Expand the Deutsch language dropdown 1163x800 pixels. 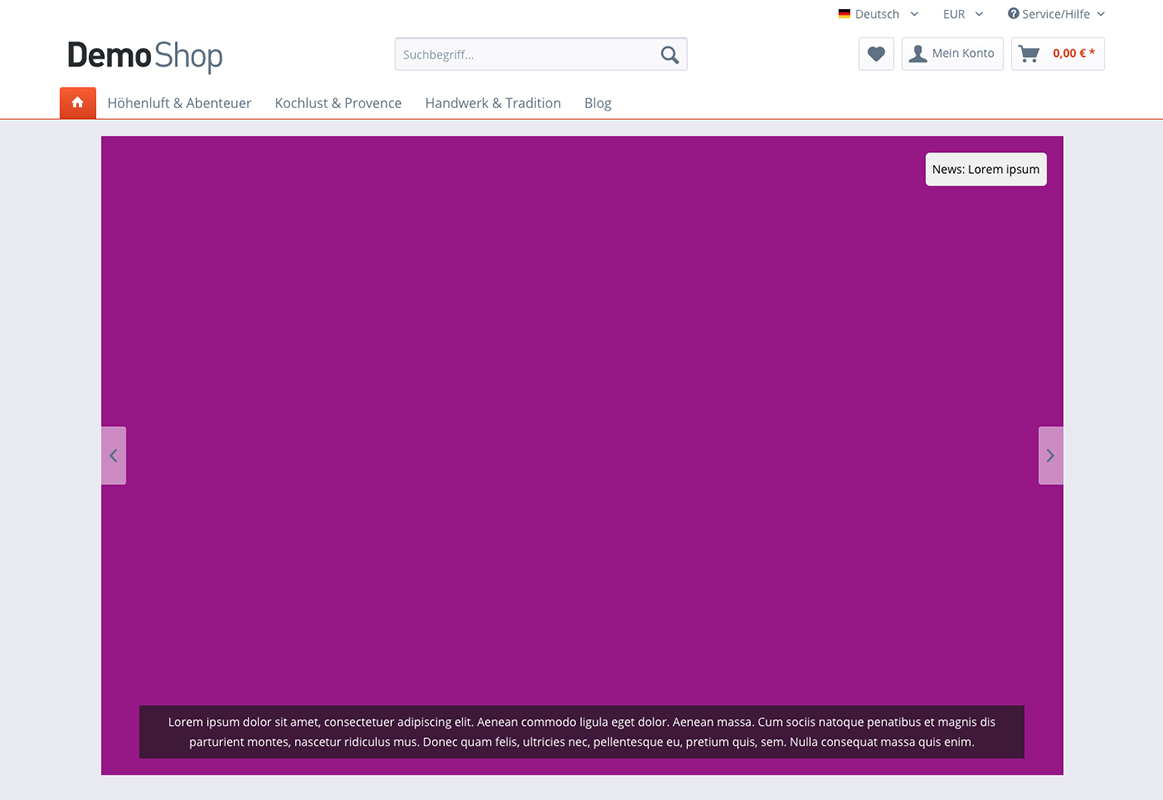pyautogui.click(x=878, y=14)
